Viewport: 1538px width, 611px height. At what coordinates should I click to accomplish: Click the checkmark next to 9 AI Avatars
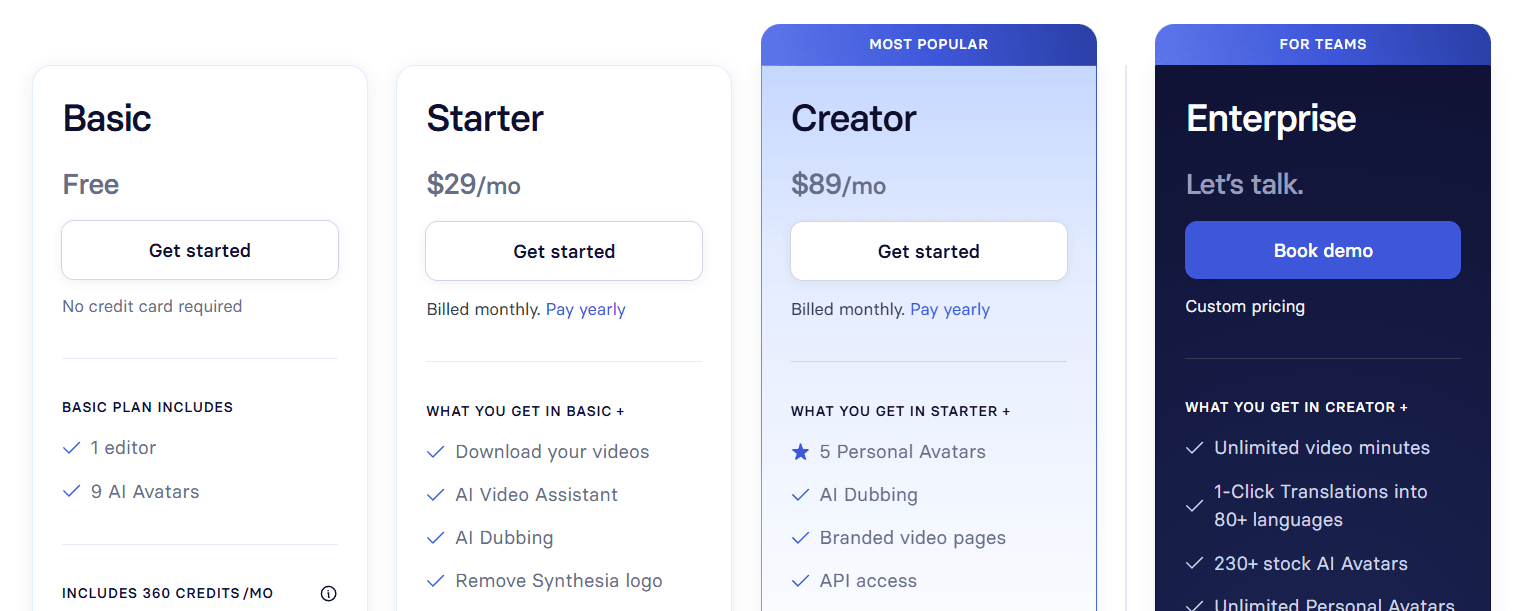(71, 492)
